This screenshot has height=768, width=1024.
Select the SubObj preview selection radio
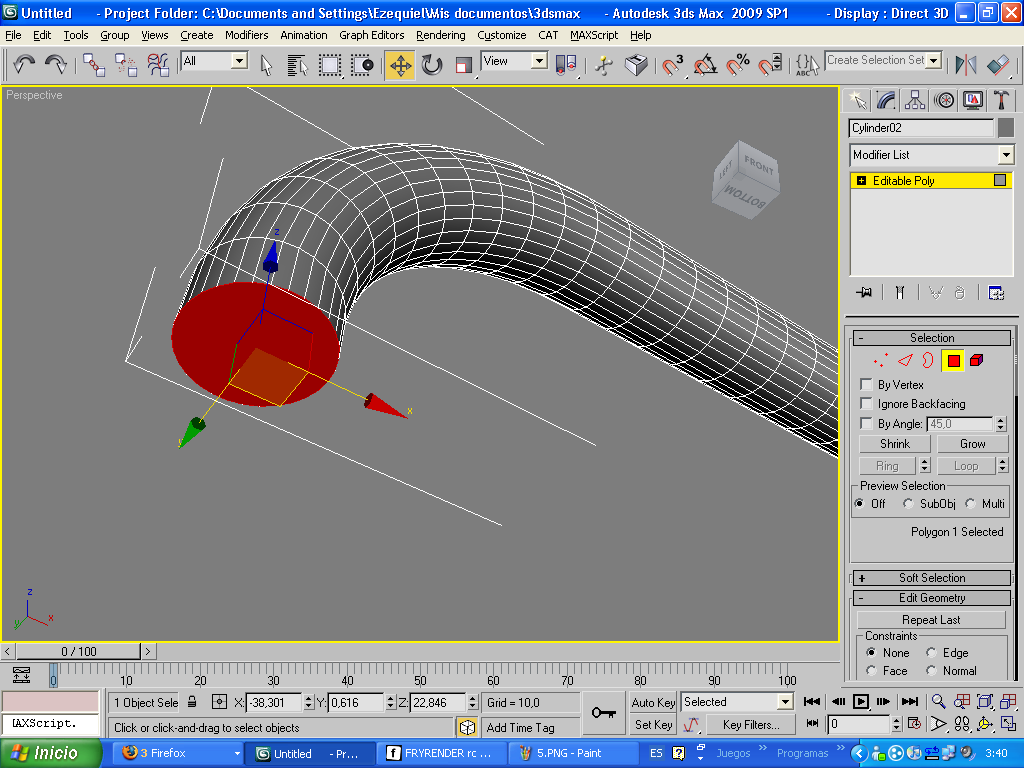click(x=908, y=504)
